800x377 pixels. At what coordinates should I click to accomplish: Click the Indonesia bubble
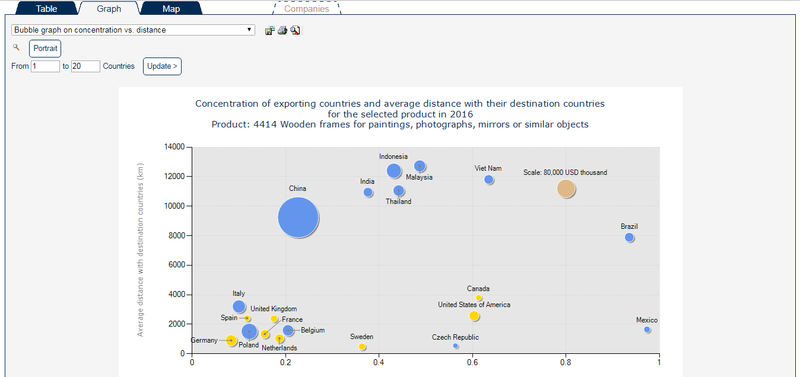(x=393, y=171)
